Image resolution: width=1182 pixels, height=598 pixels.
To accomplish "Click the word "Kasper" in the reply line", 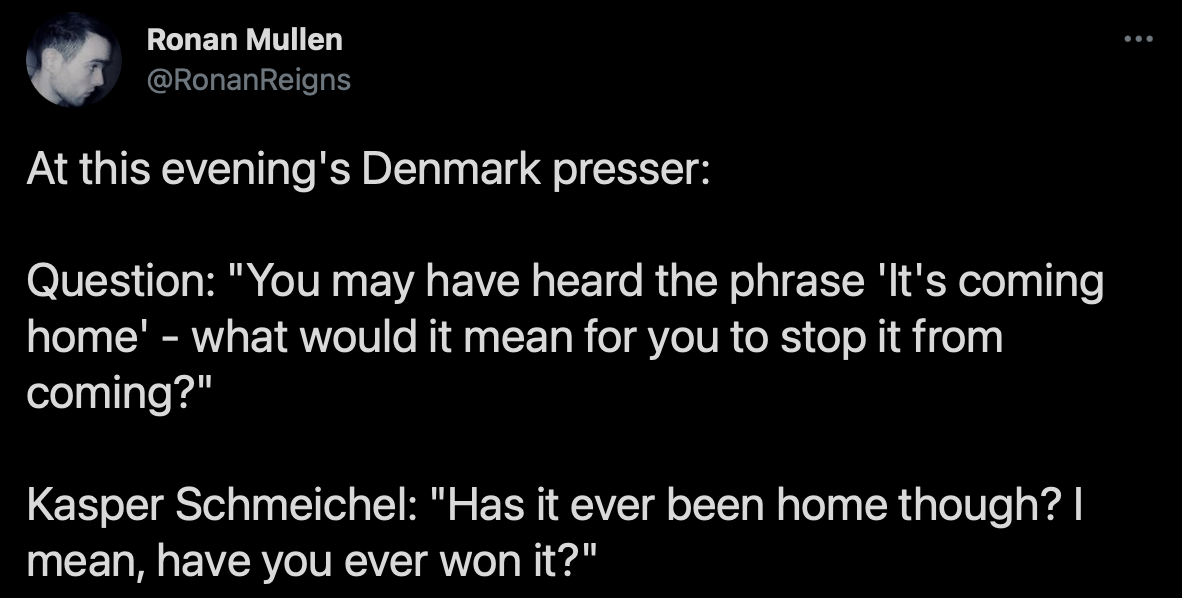I will 96,507.
